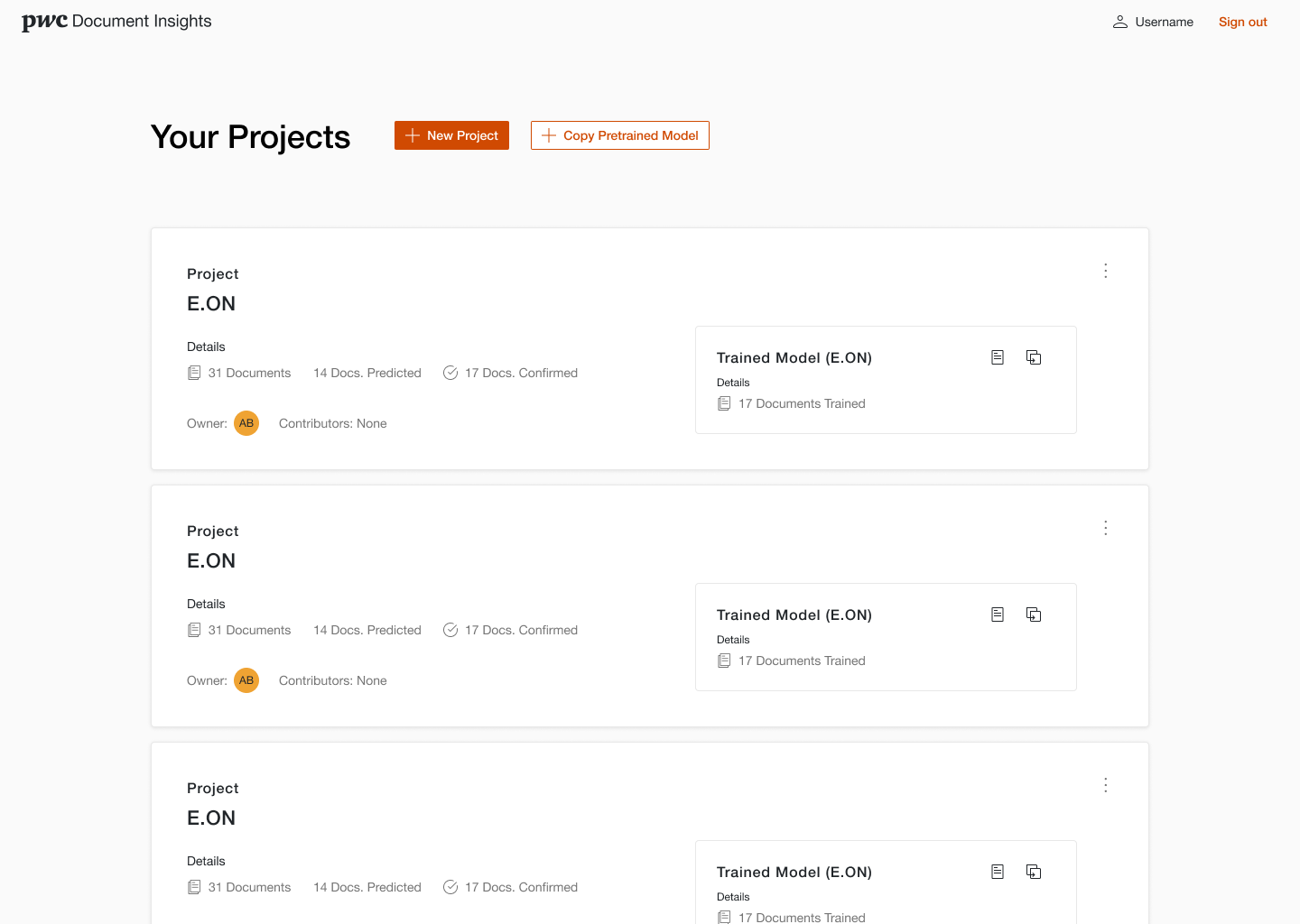This screenshot has width=1300, height=924.
Task: Click the icon beside 17 Documents Trained in the first card
Action: point(724,403)
